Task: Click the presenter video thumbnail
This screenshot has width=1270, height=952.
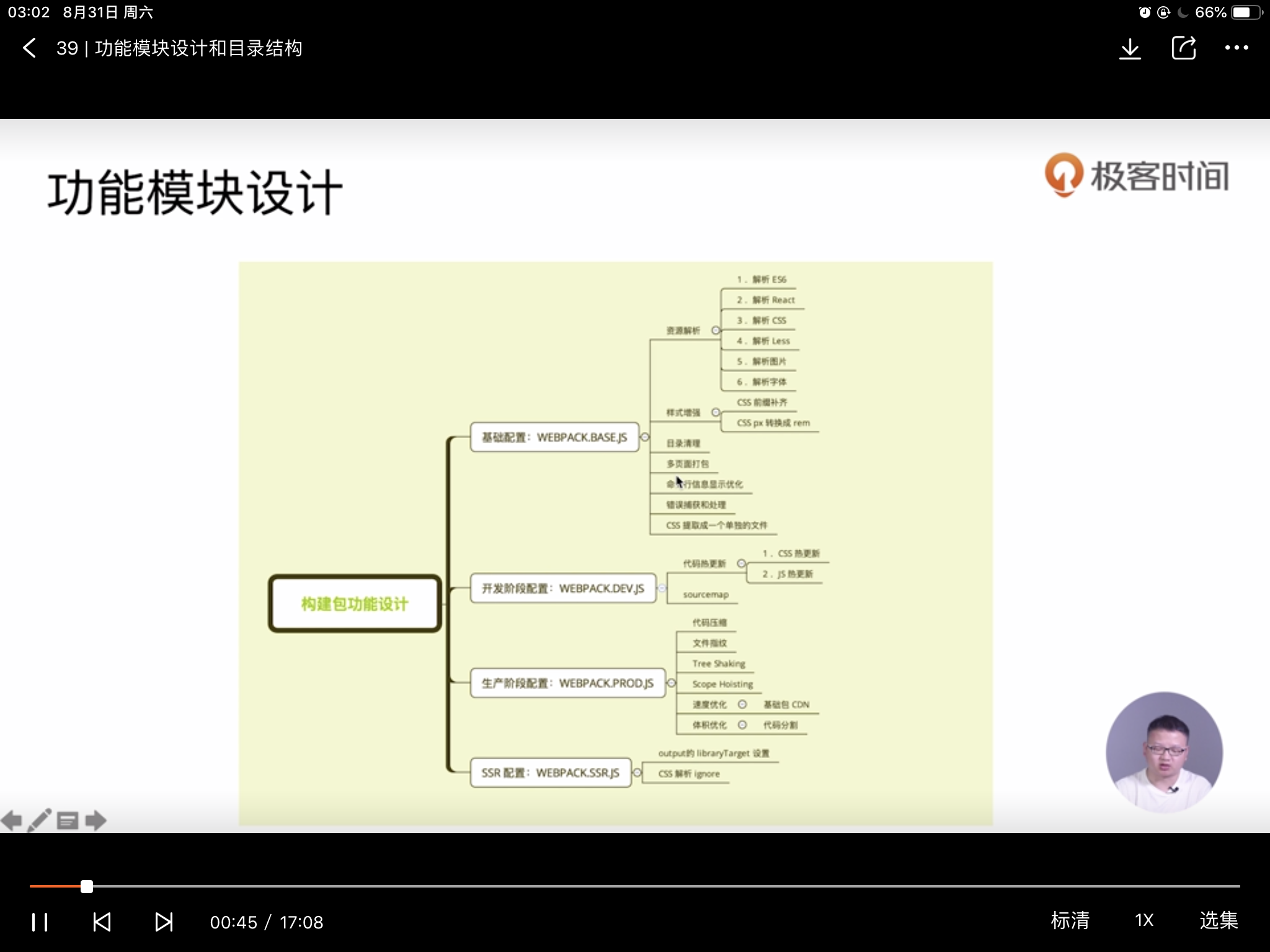Action: point(1164,752)
